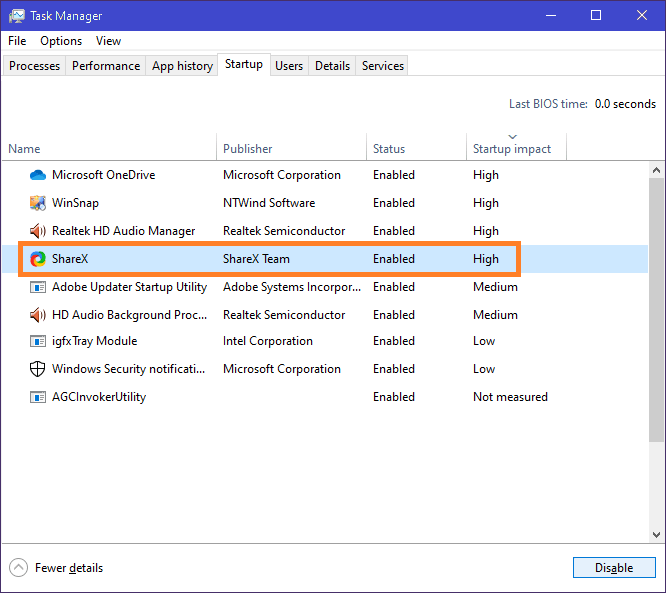Click Low impact for igfxTray Module
The height and width of the screenshot is (593, 666).
484,341
